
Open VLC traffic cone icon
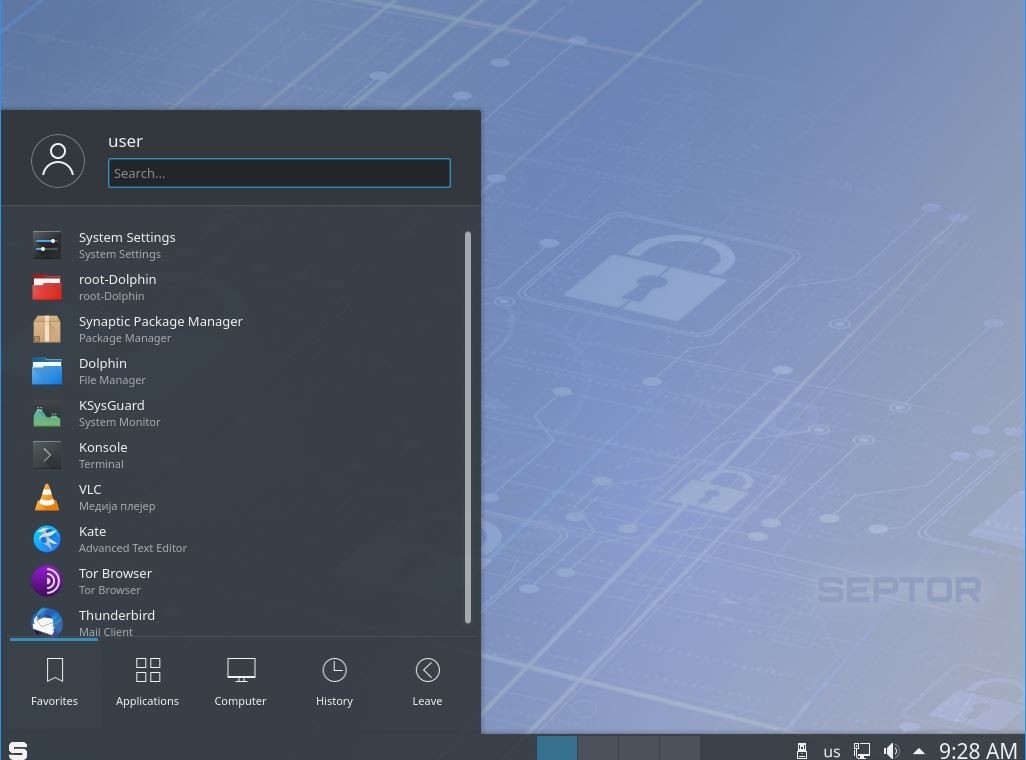[x=47, y=497]
